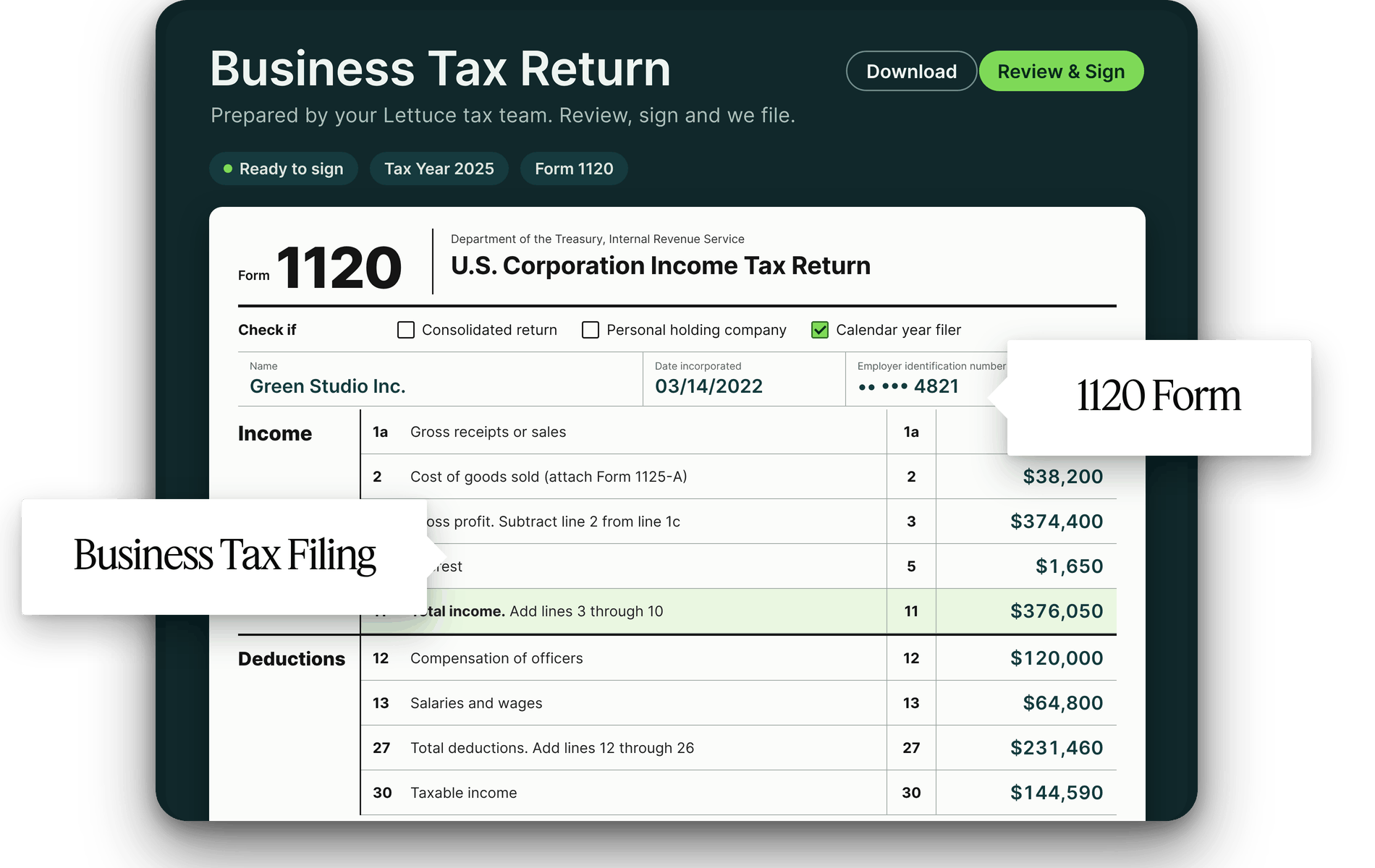Viewport: 1375px width, 868px height.
Task: Select the date incorporated 03/14/2022
Action: tap(708, 386)
